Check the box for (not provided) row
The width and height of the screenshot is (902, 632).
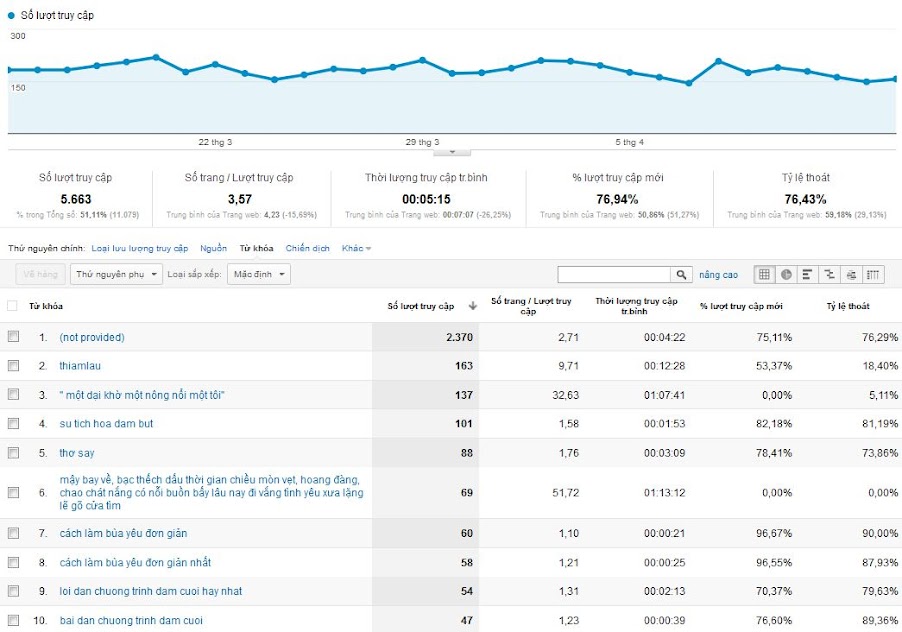[13, 336]
